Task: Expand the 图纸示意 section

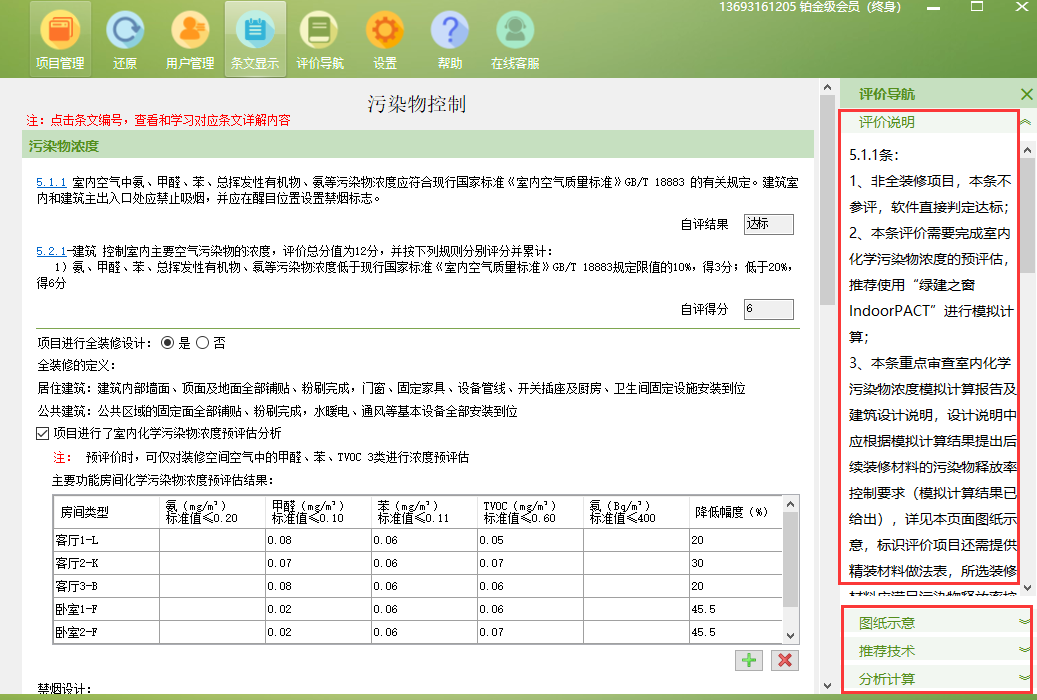Action: (1024, 622)
